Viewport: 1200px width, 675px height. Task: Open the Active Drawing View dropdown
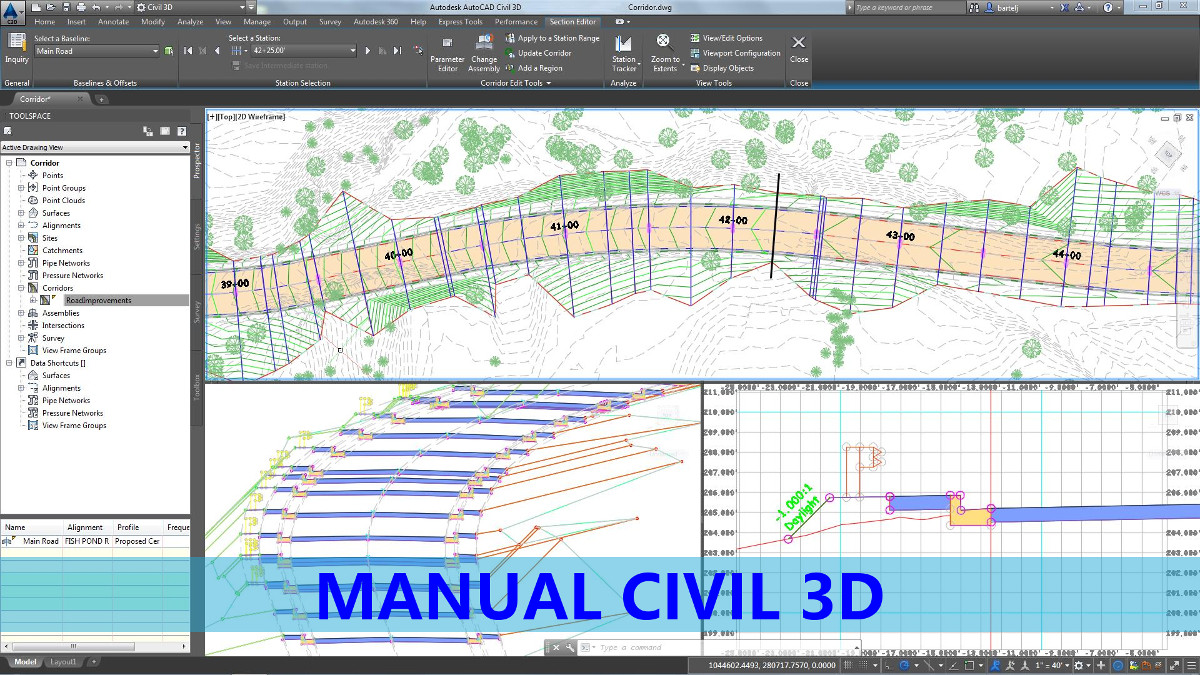[x=185, y=148]
